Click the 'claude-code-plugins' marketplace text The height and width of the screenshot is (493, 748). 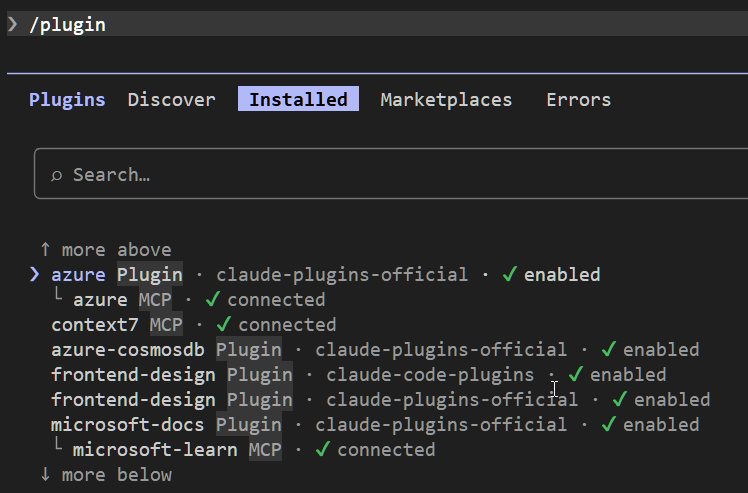pyautogui.click(x=430, y=375)
